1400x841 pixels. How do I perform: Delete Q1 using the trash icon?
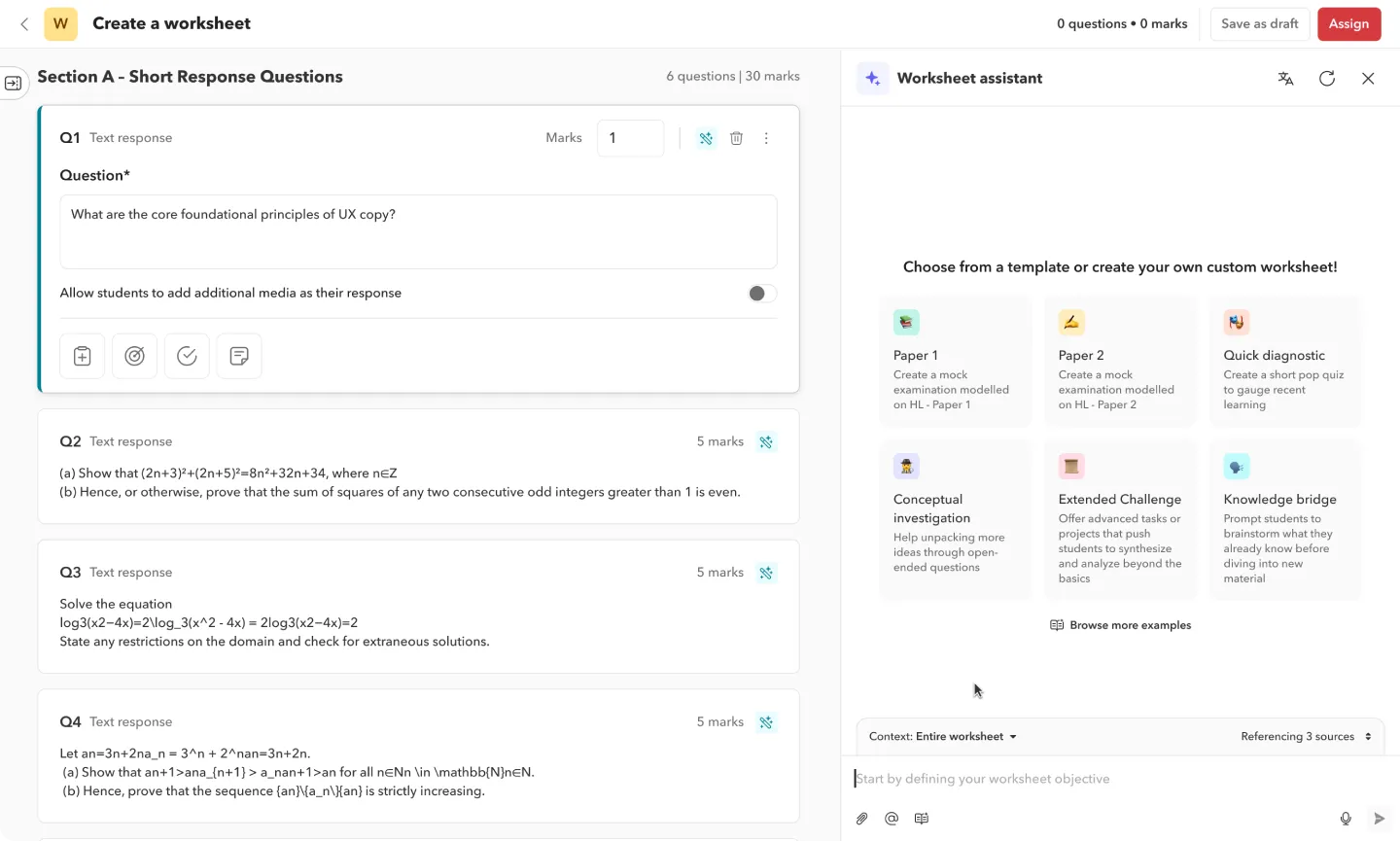pyautogui.click(x=736, y=137)
